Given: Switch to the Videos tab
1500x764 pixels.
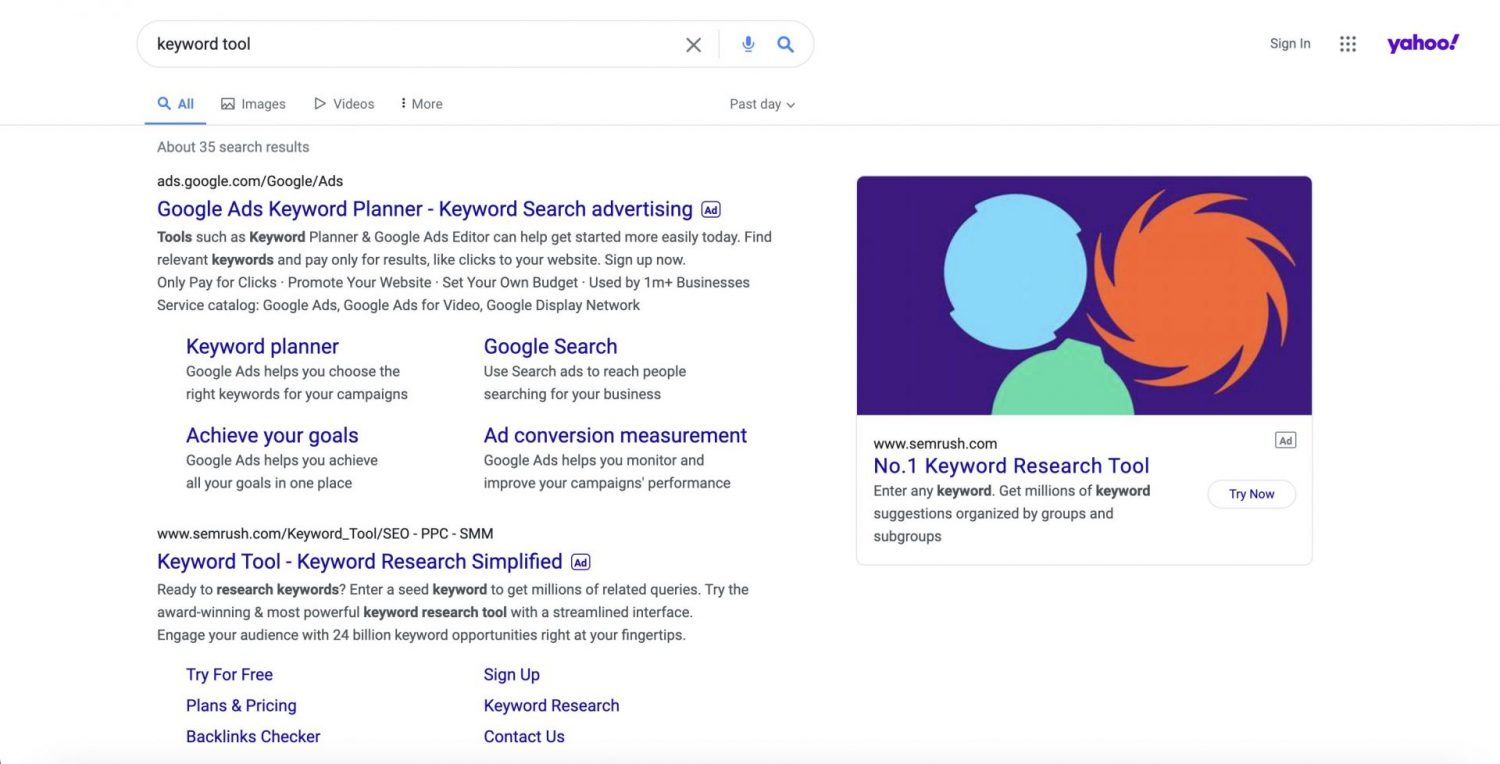Looking at the screenshot, I should (x=344, y=104).
